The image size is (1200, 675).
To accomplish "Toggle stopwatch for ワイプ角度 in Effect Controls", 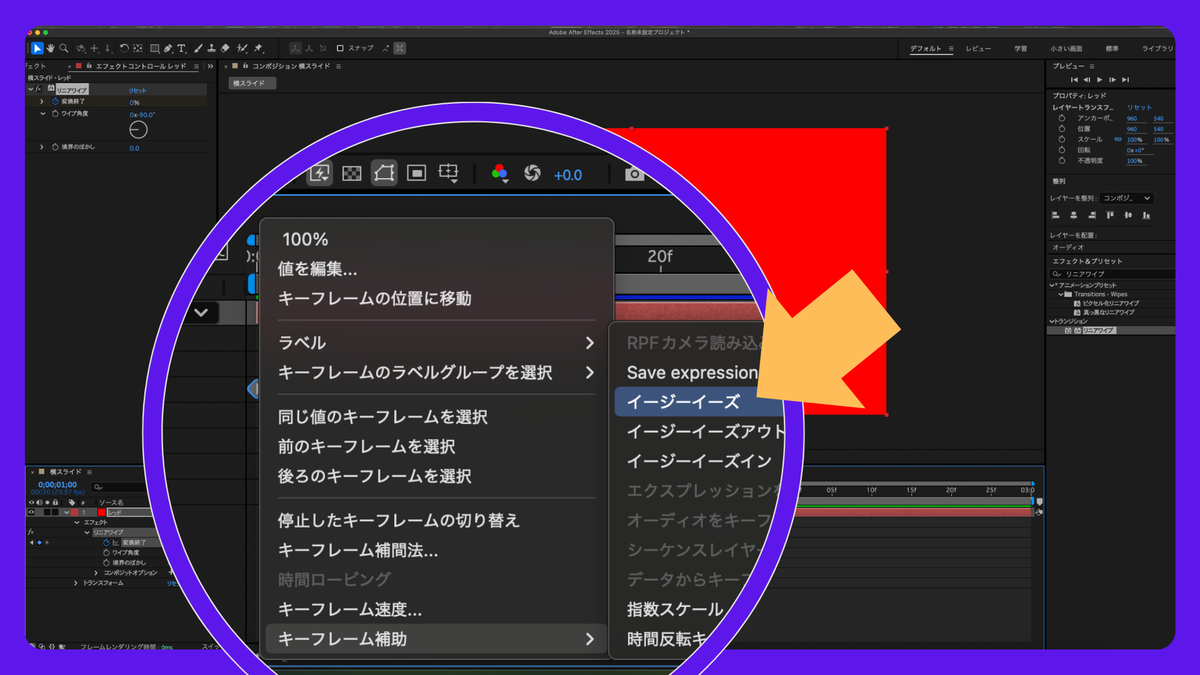I will coord(55,114).
